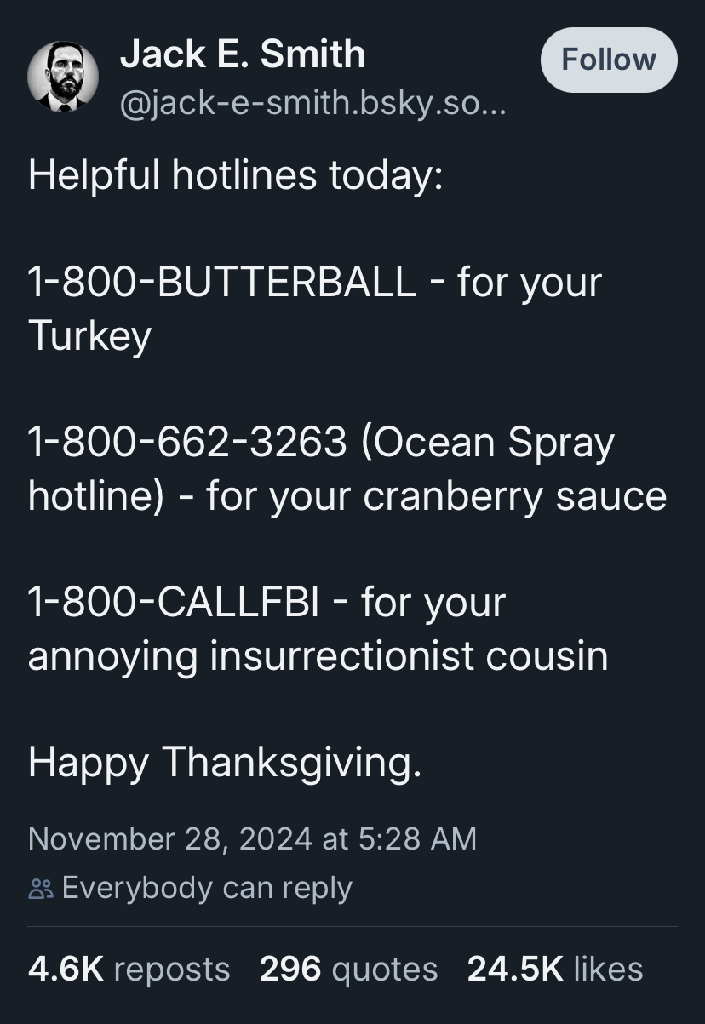Viewport: 705px width, 1024px height.
Task: Open Jack E. Smith display name
Action: pos(242,54)
